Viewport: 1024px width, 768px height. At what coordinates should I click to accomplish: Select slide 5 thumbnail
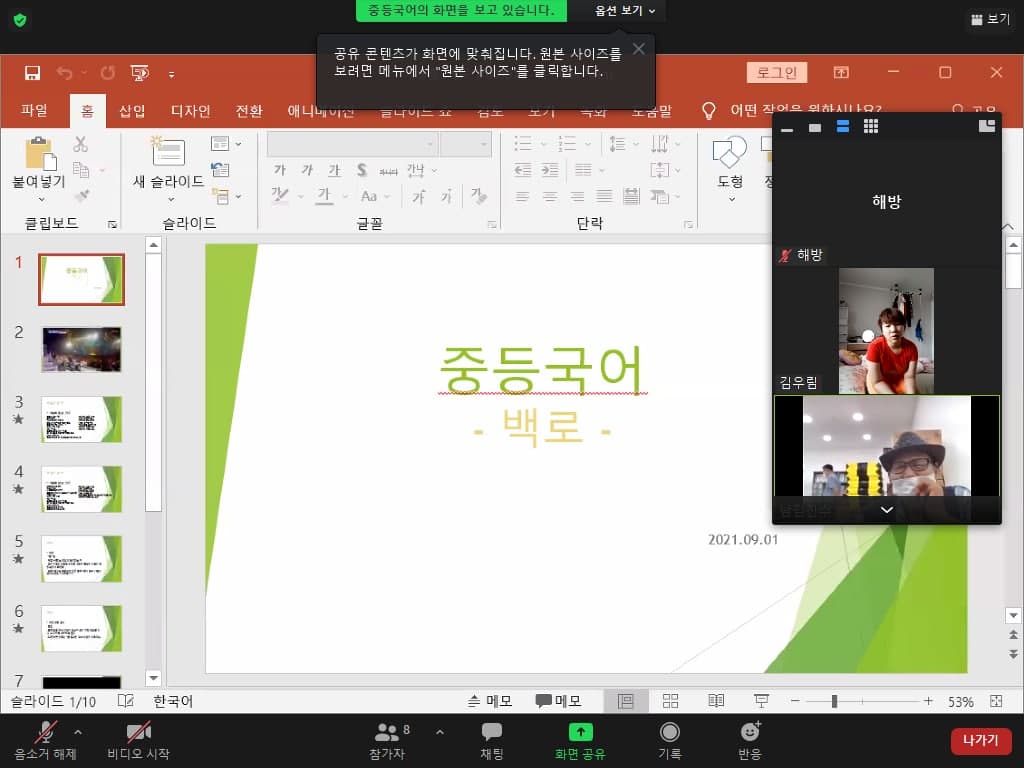82,558
